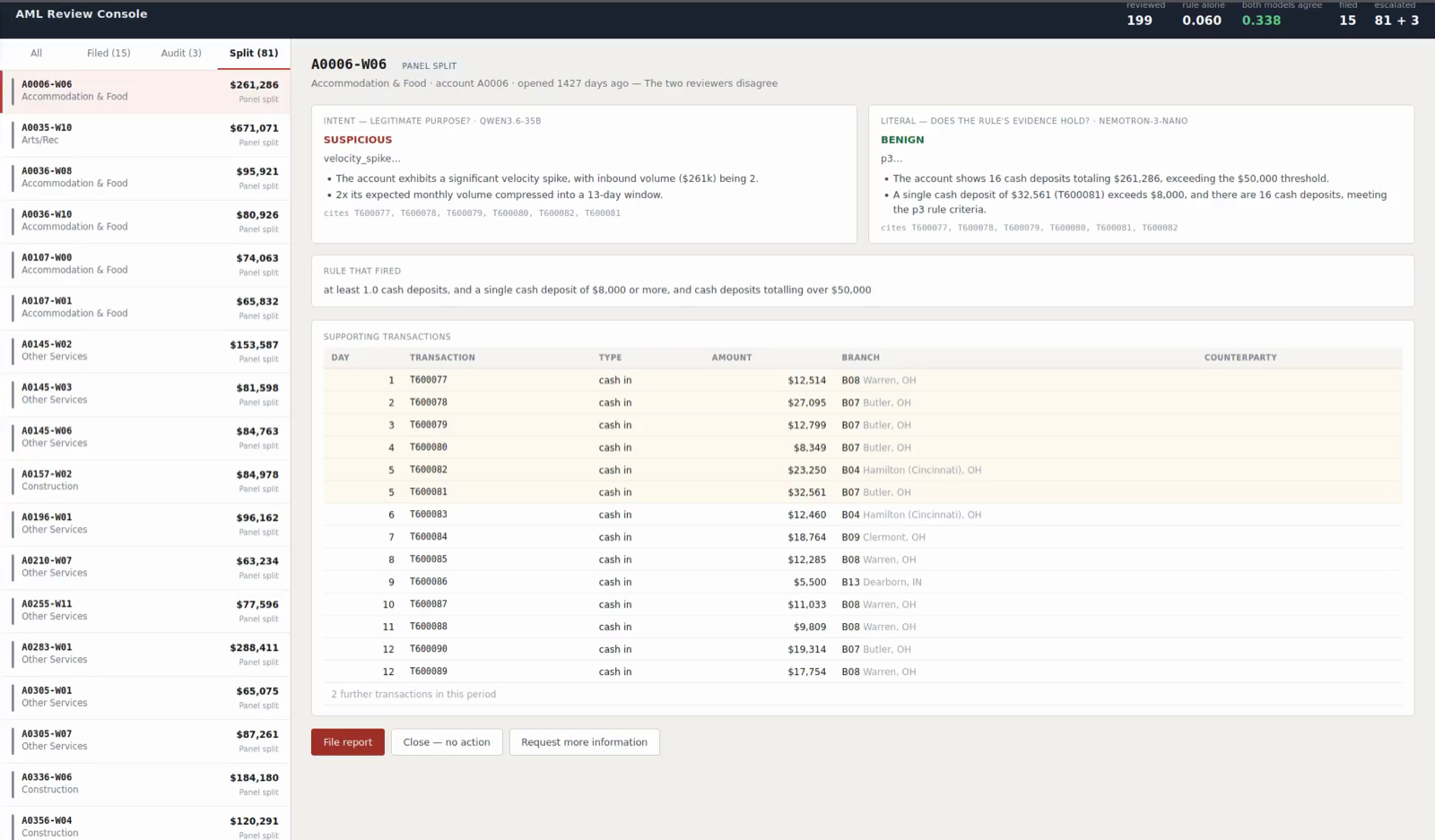The width and height of the screenshot is (1435, 840).
Task: Click the $27,095 amount cell
Action: click(806, 403)
